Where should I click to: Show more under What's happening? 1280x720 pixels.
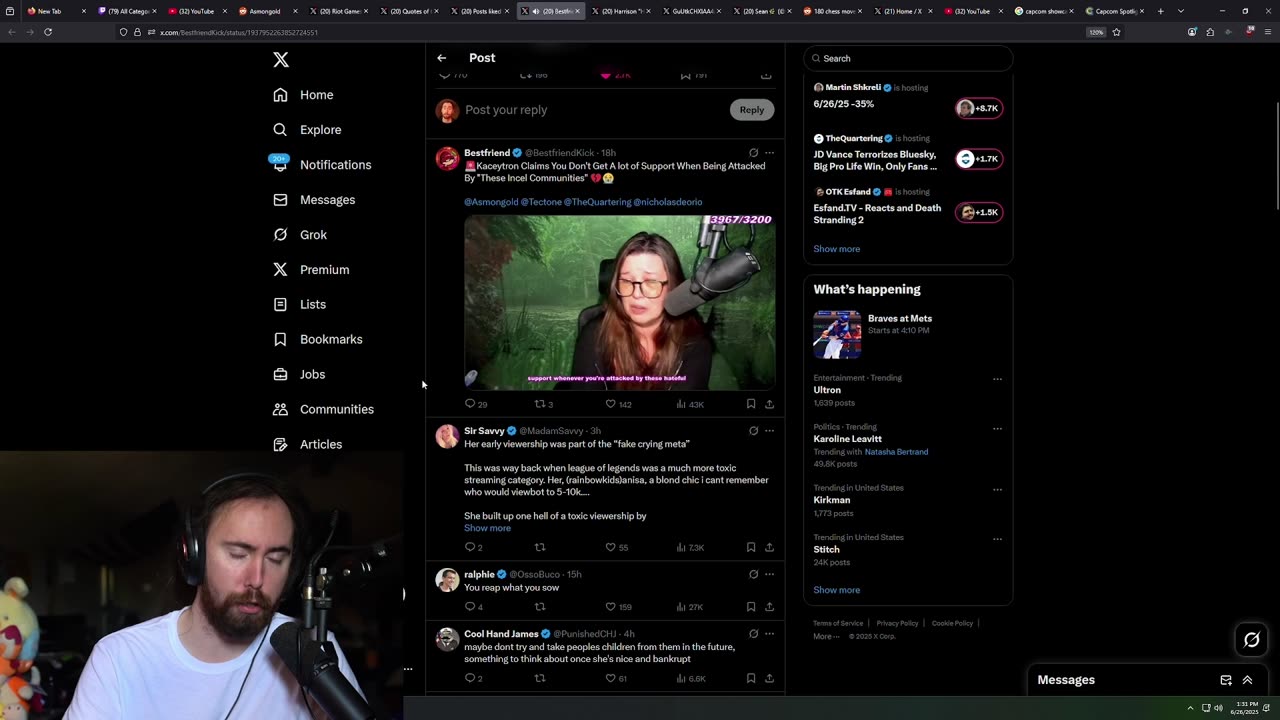point(836,590)
